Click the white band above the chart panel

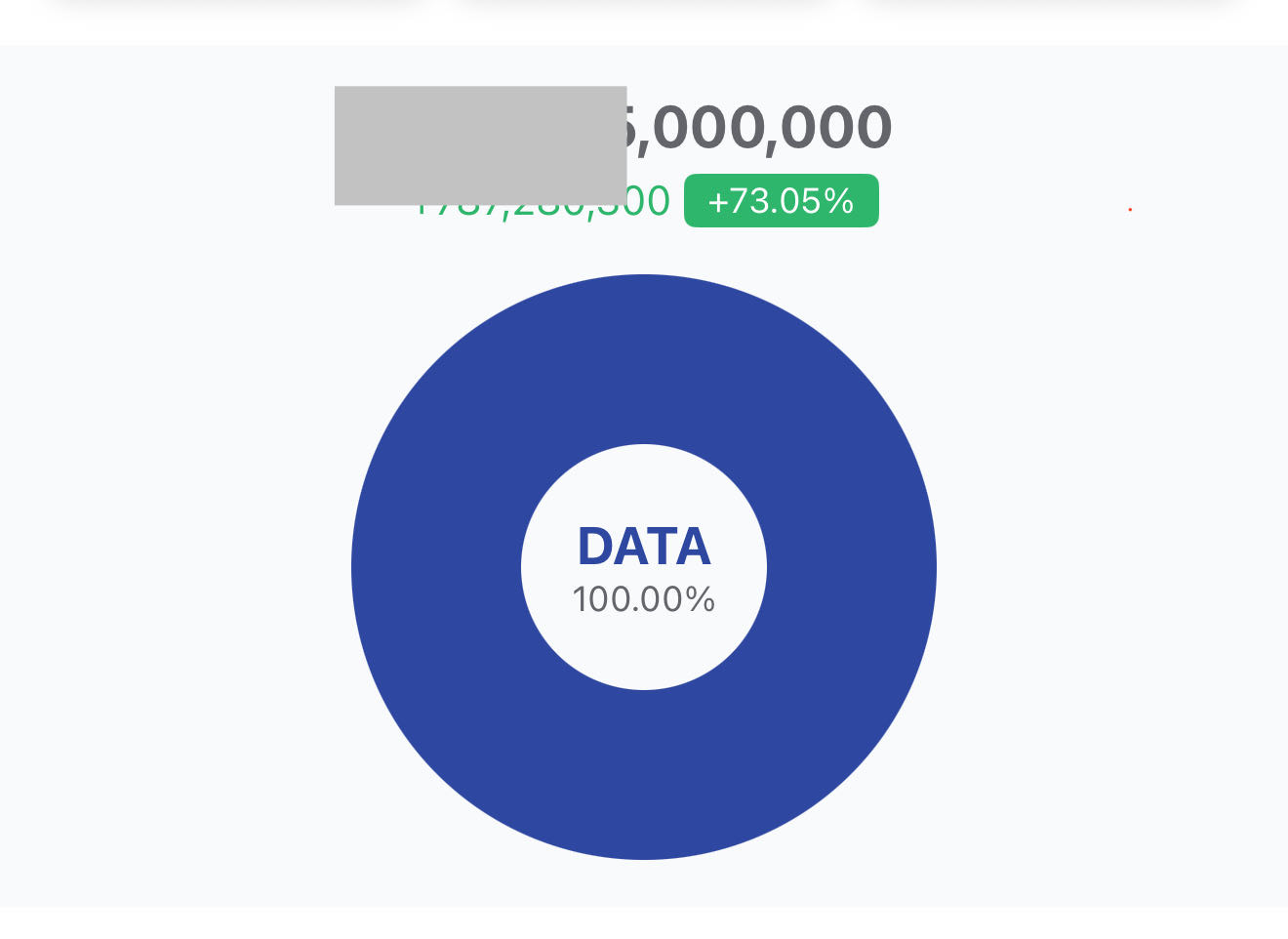[x=644, y=31]
